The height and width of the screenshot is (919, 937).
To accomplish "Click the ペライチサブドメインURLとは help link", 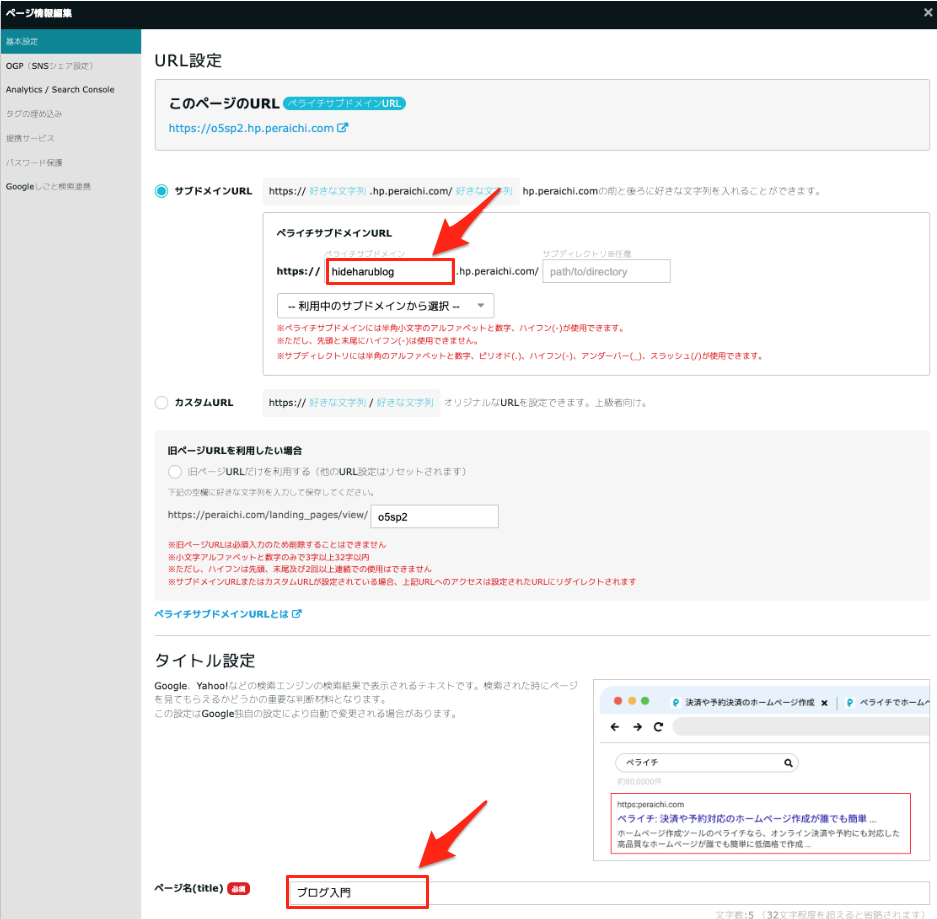I will pos(222,613).
